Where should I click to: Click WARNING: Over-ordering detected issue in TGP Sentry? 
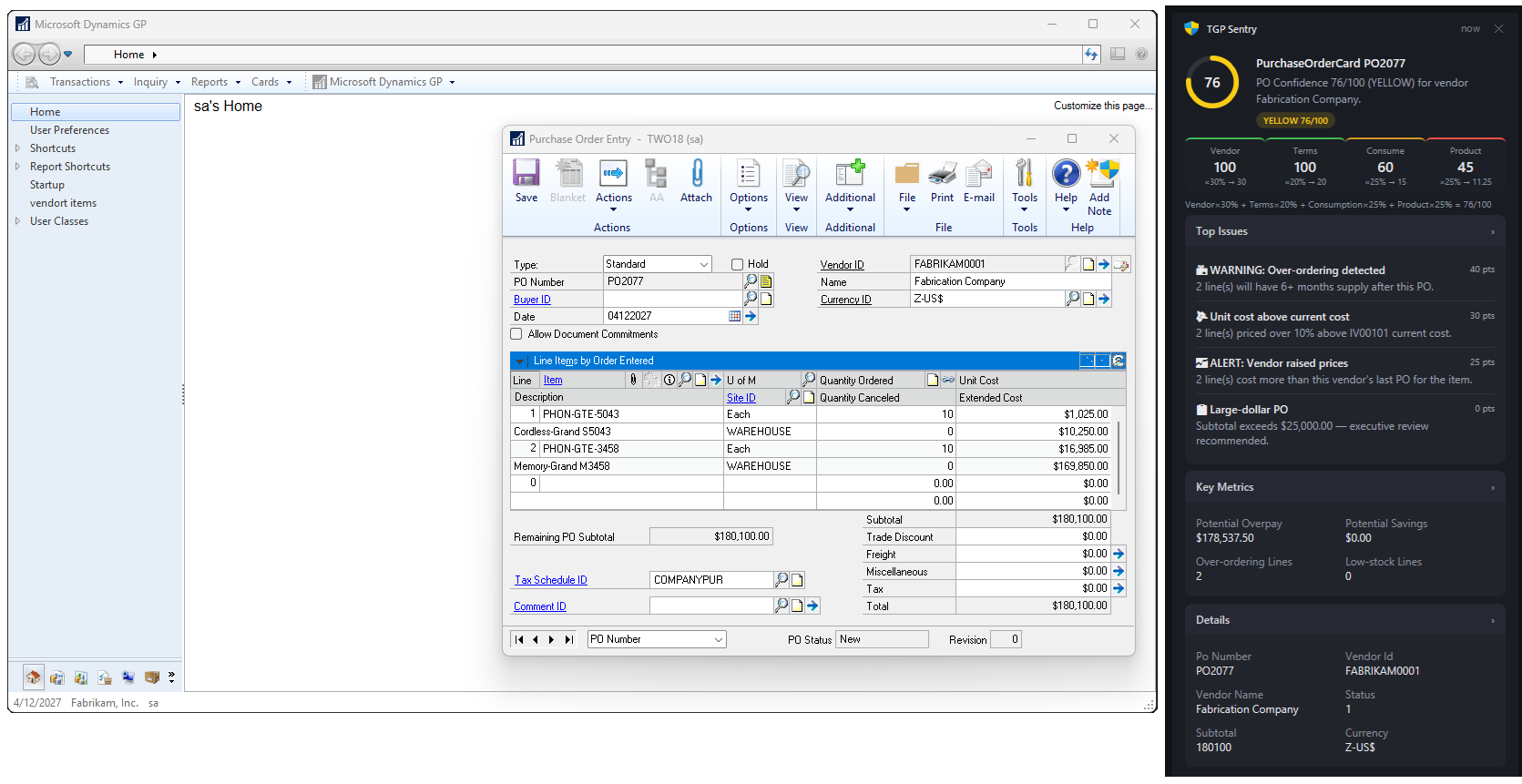(1344, 278)
